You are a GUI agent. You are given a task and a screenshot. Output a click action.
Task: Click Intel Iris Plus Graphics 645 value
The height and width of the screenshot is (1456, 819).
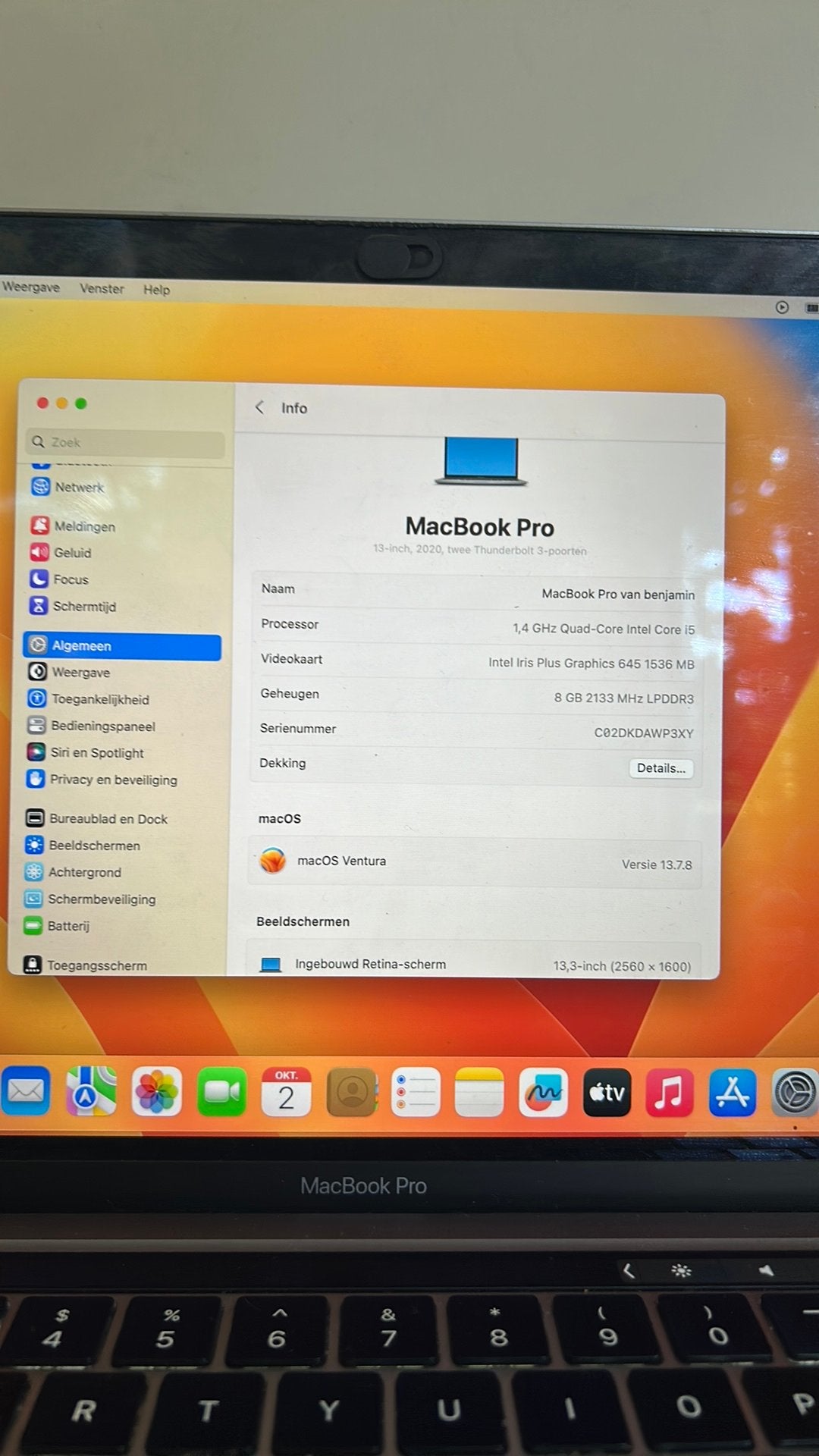[591, 664]
